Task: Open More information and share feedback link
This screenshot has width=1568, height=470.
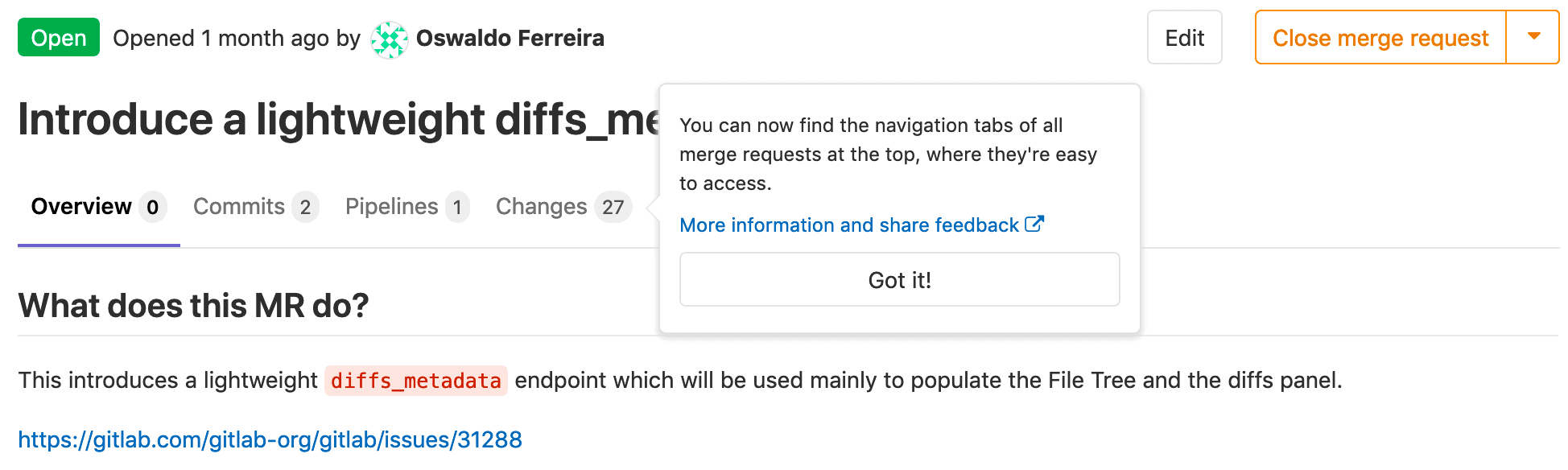Action: [848, 225]
